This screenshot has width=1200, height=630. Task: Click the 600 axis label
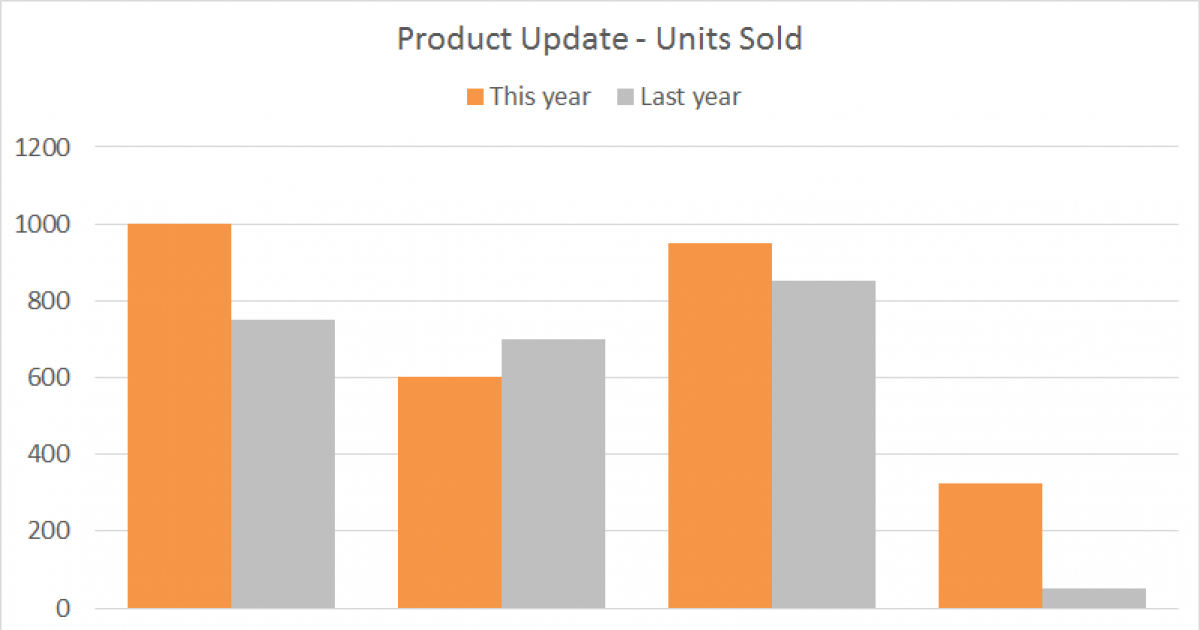(50, 378)
